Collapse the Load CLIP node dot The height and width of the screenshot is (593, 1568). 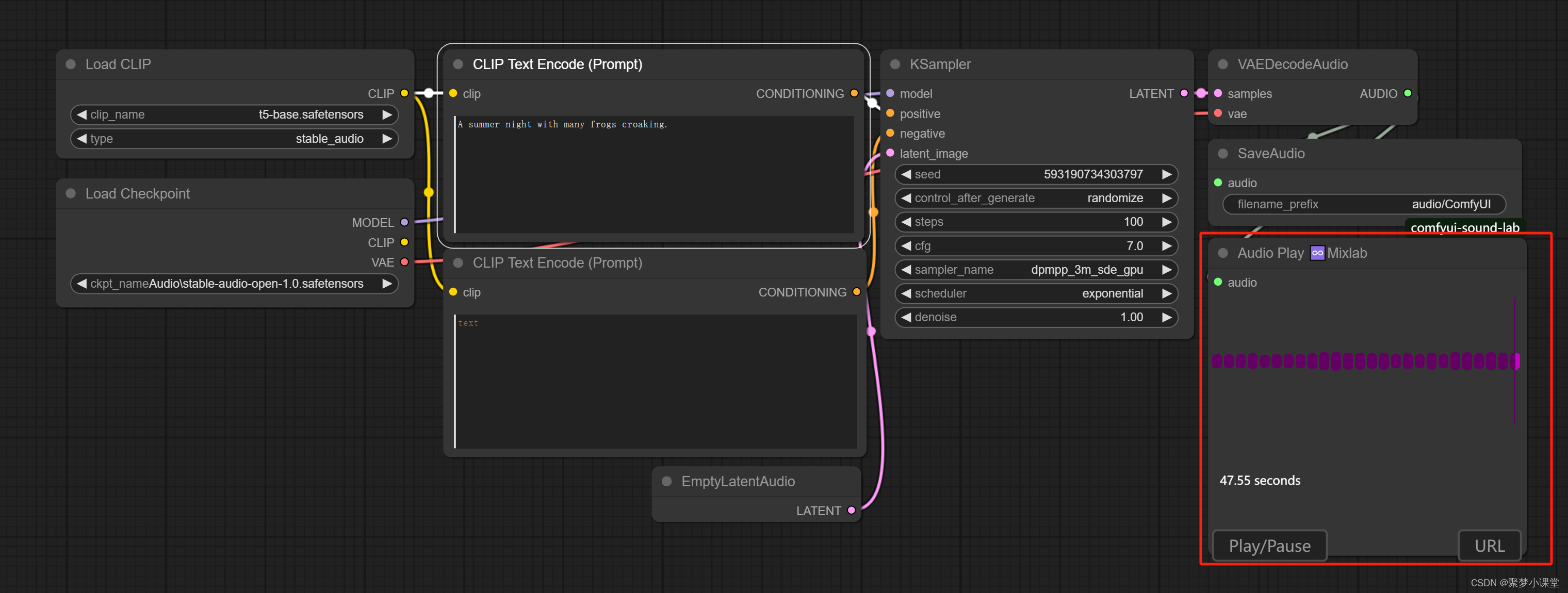point(71,64)
